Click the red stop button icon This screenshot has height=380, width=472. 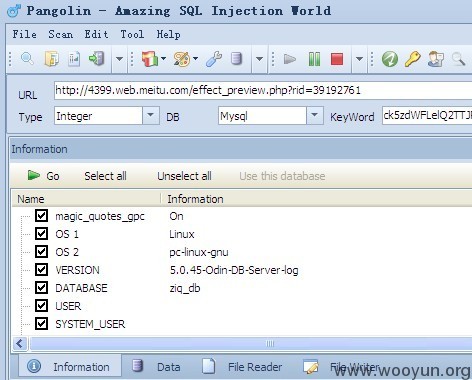coord(337,59)
